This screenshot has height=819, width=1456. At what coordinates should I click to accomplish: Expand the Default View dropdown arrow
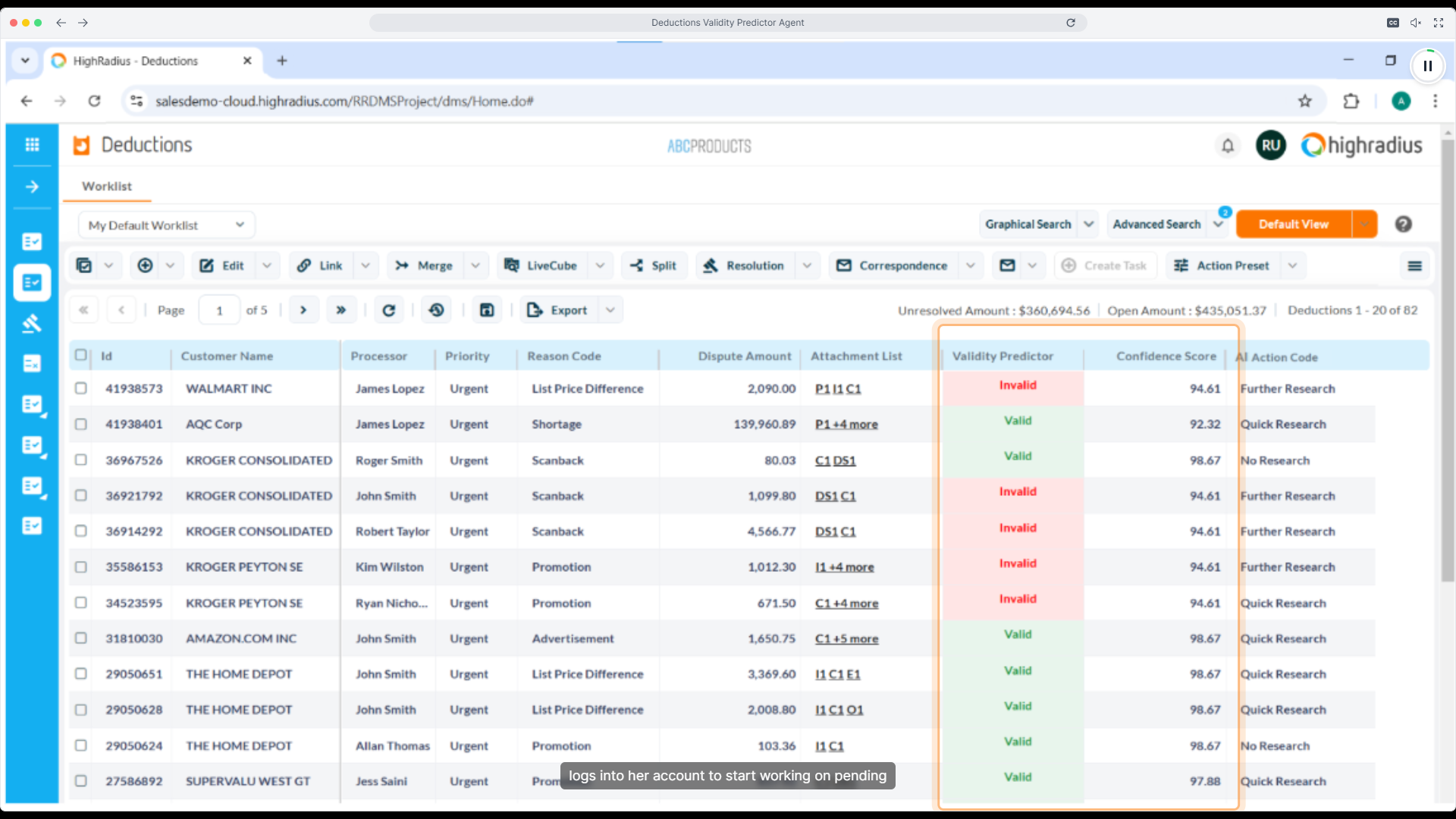tap(1364, 224)
